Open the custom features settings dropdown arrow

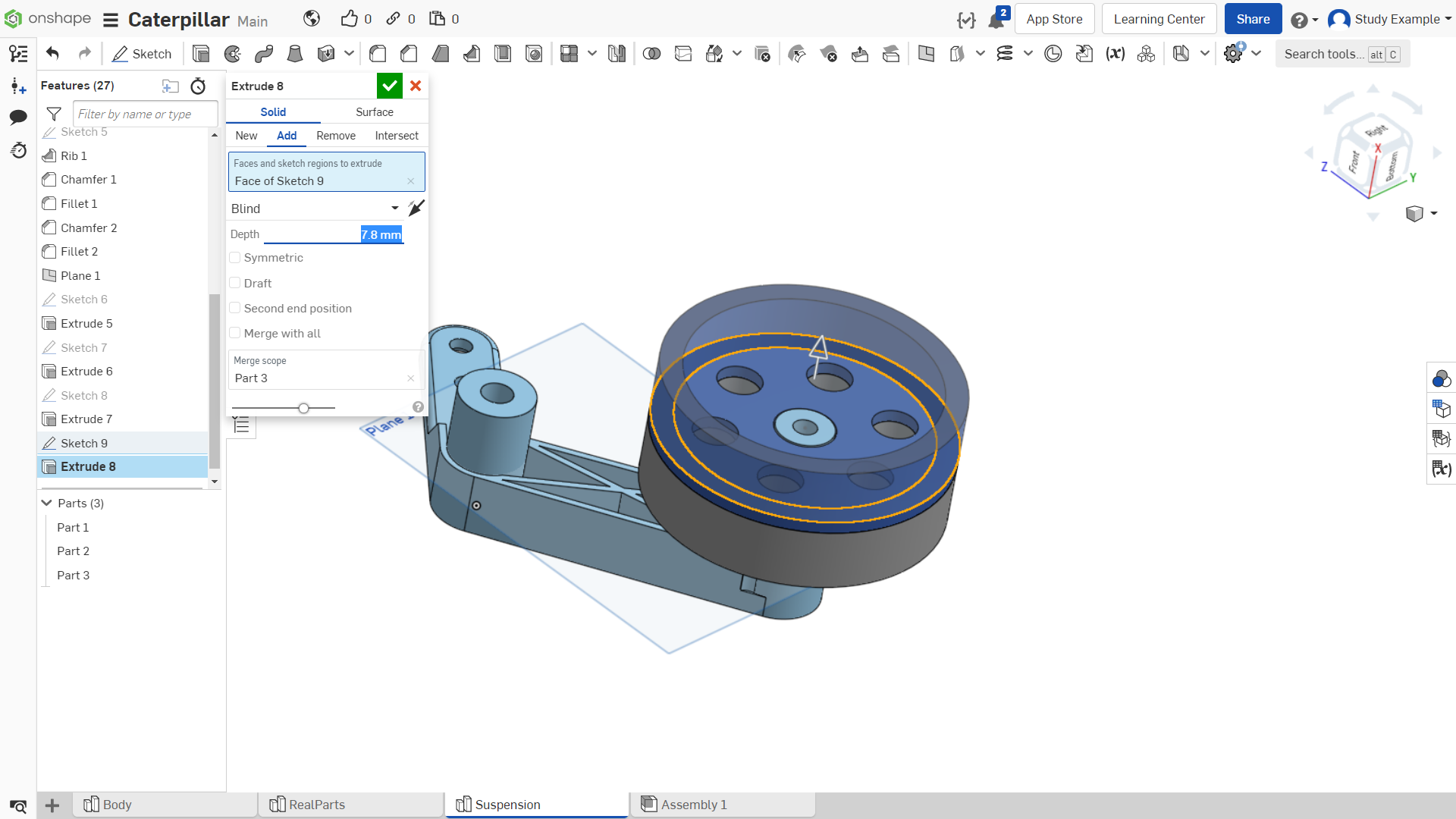point(1257,54)
